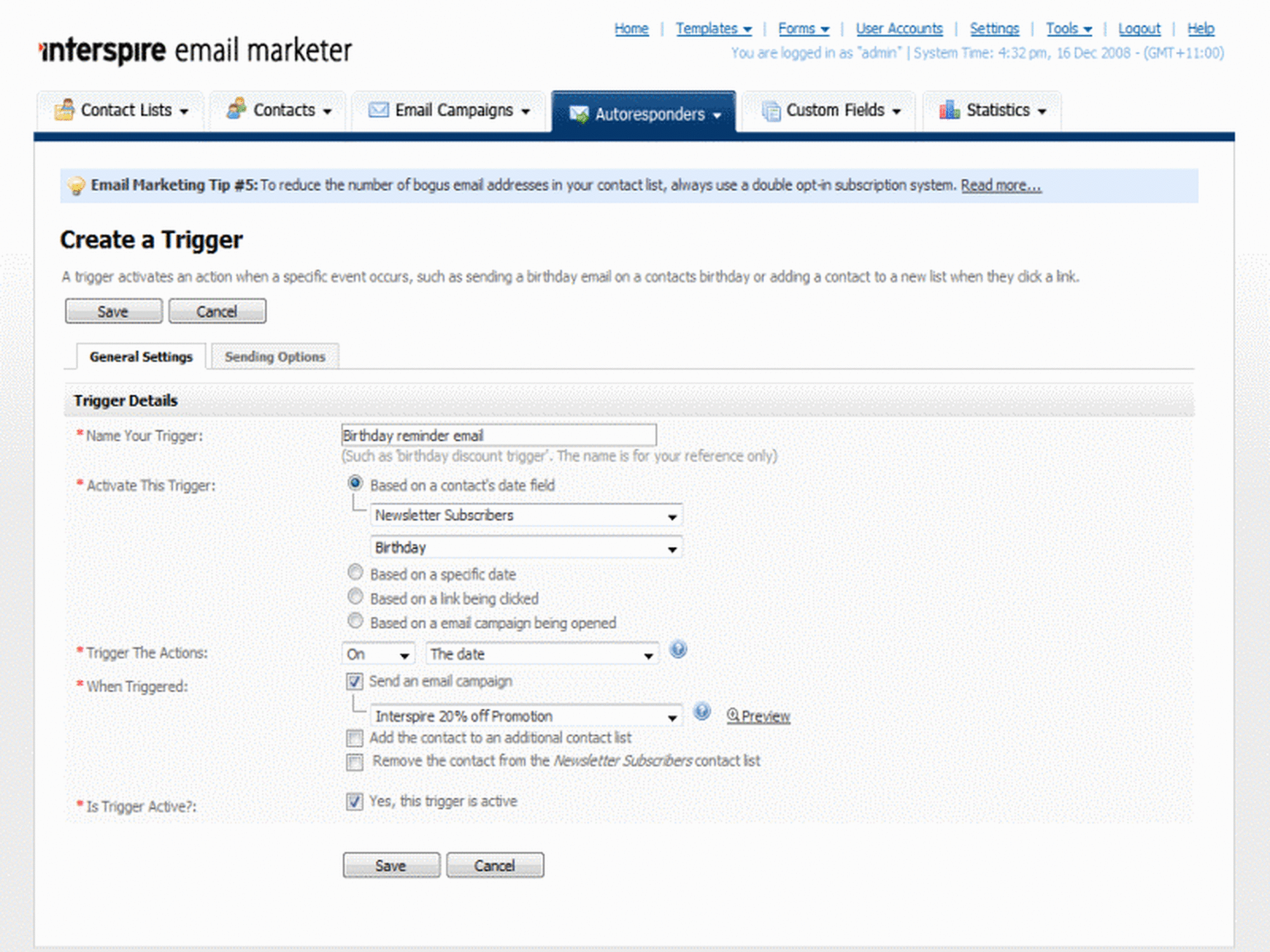Click the lightbulb tip icon
The width and height of the screenshot is (1270, 952).
(76, 185)
